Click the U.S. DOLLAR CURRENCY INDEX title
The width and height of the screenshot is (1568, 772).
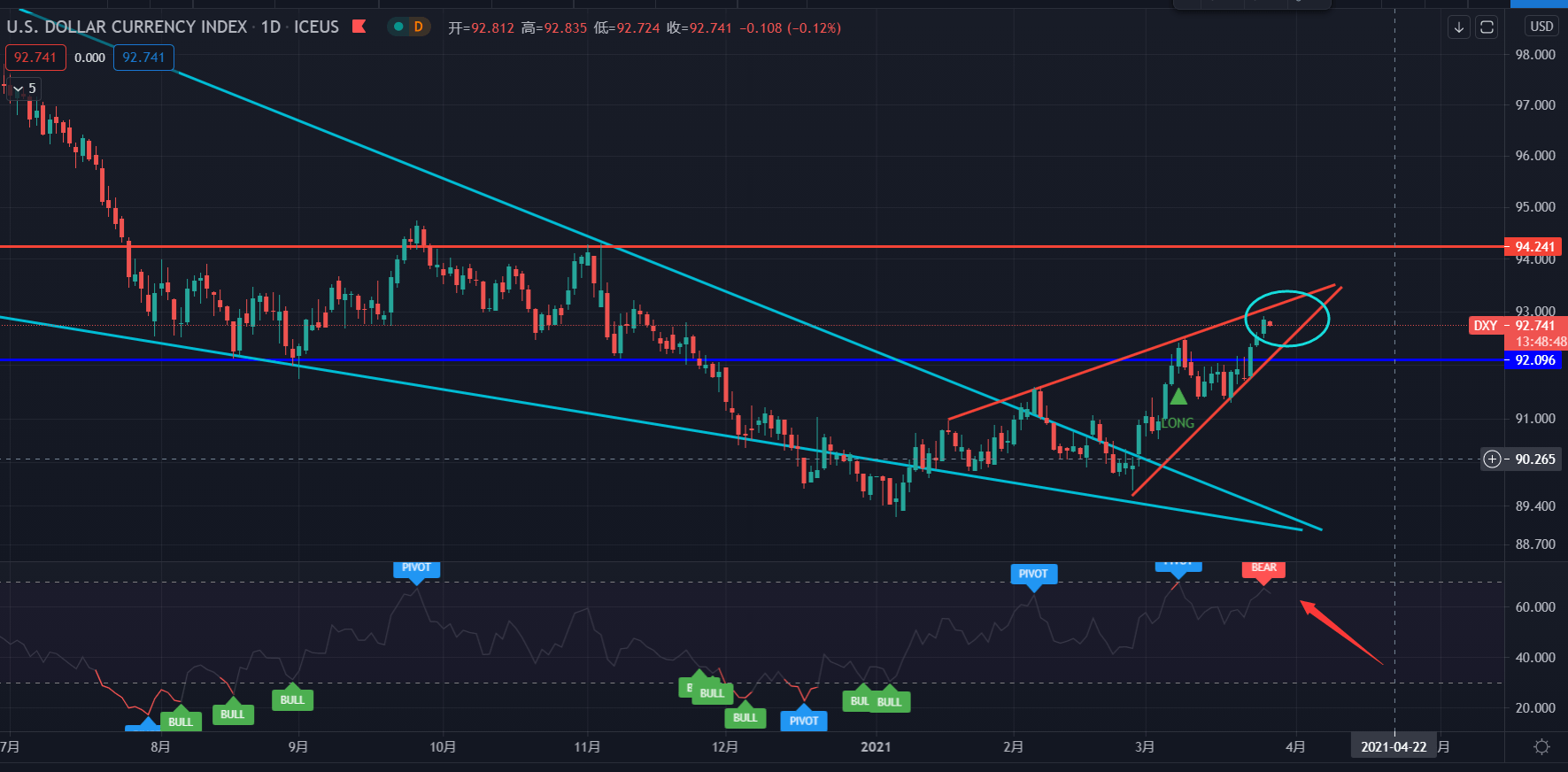coord(127,27)
